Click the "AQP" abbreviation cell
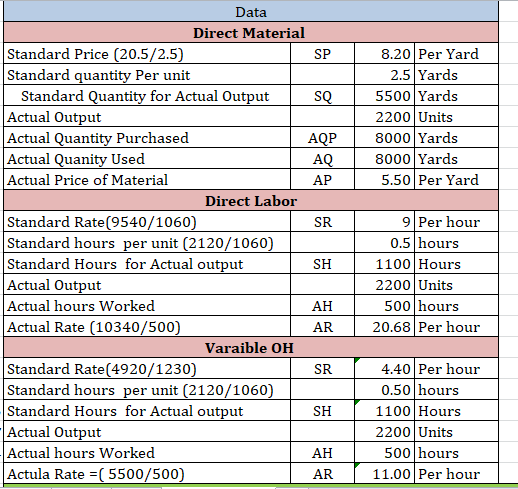Screen dimensions: 518x489 (322, 138)
